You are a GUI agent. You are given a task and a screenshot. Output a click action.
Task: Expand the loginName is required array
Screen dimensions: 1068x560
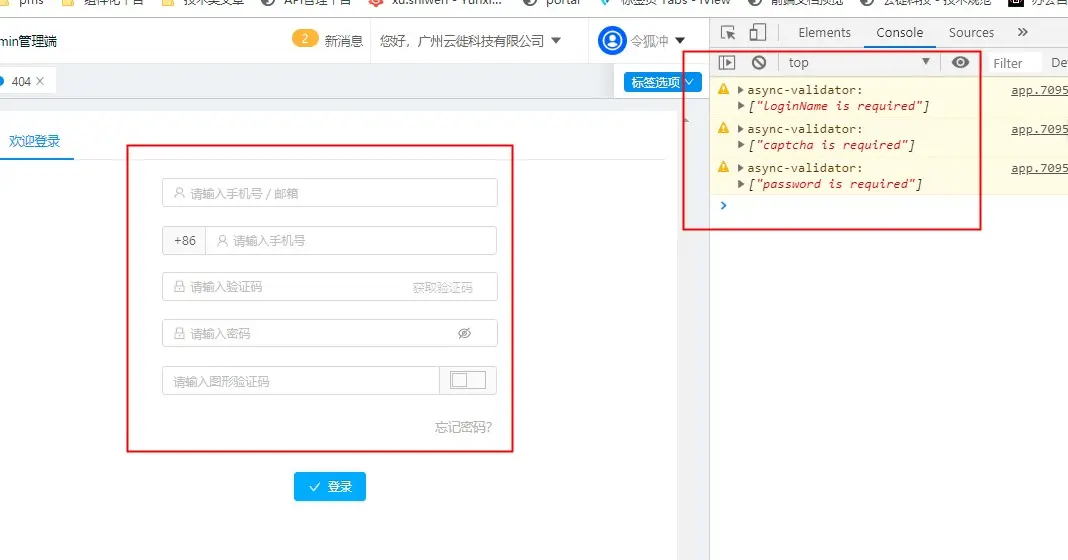740,106
